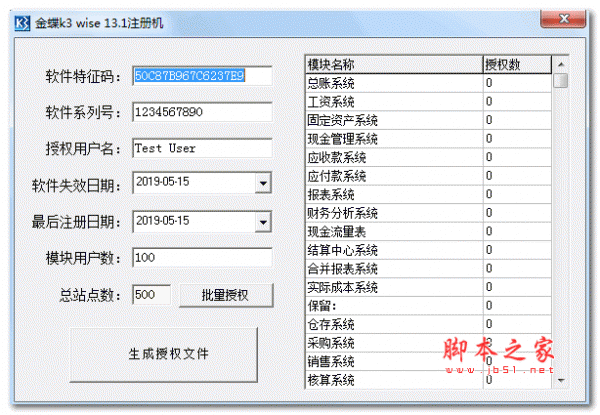Click the 授权数 cell for 实际成本系统
The image size is (600, 415).
coord(517,287)
